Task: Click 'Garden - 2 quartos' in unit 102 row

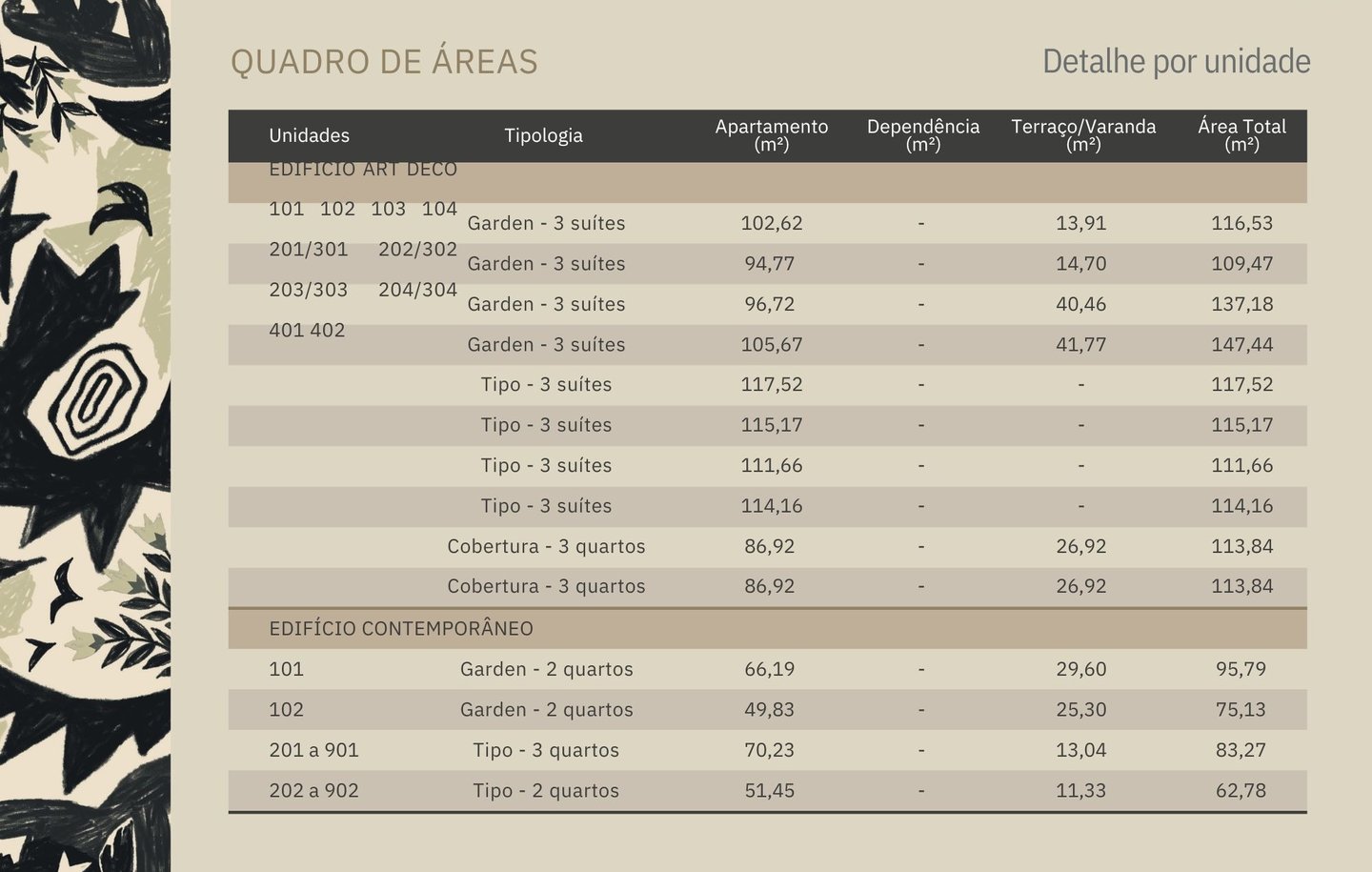Action: [x=546, y=710]
